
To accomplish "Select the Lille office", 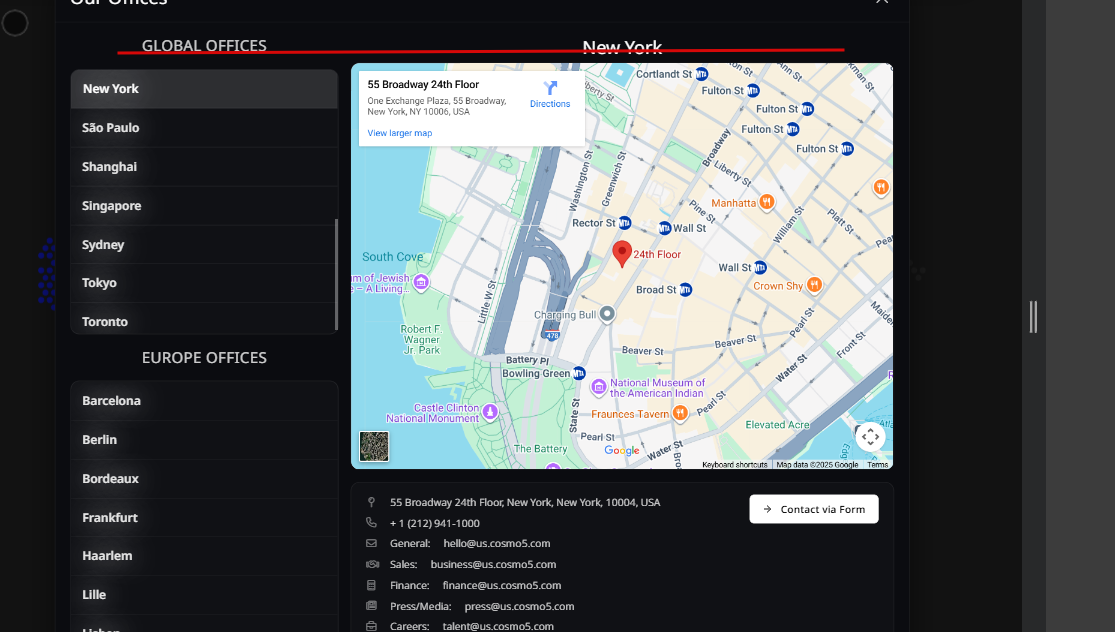I will (203, 595).
